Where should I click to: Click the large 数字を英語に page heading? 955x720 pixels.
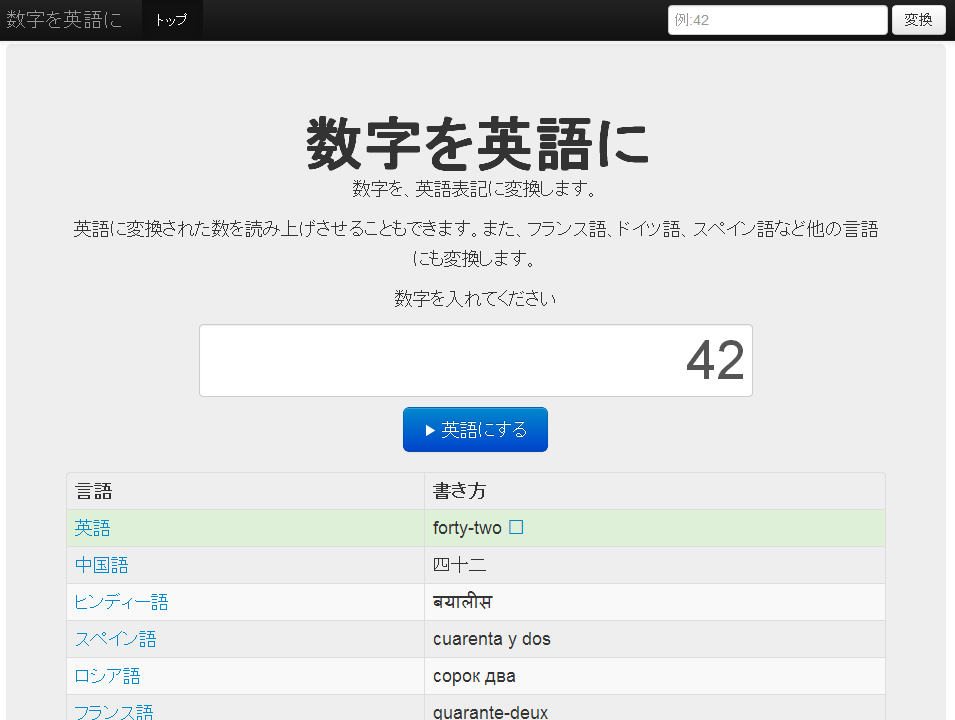point(477,145)
